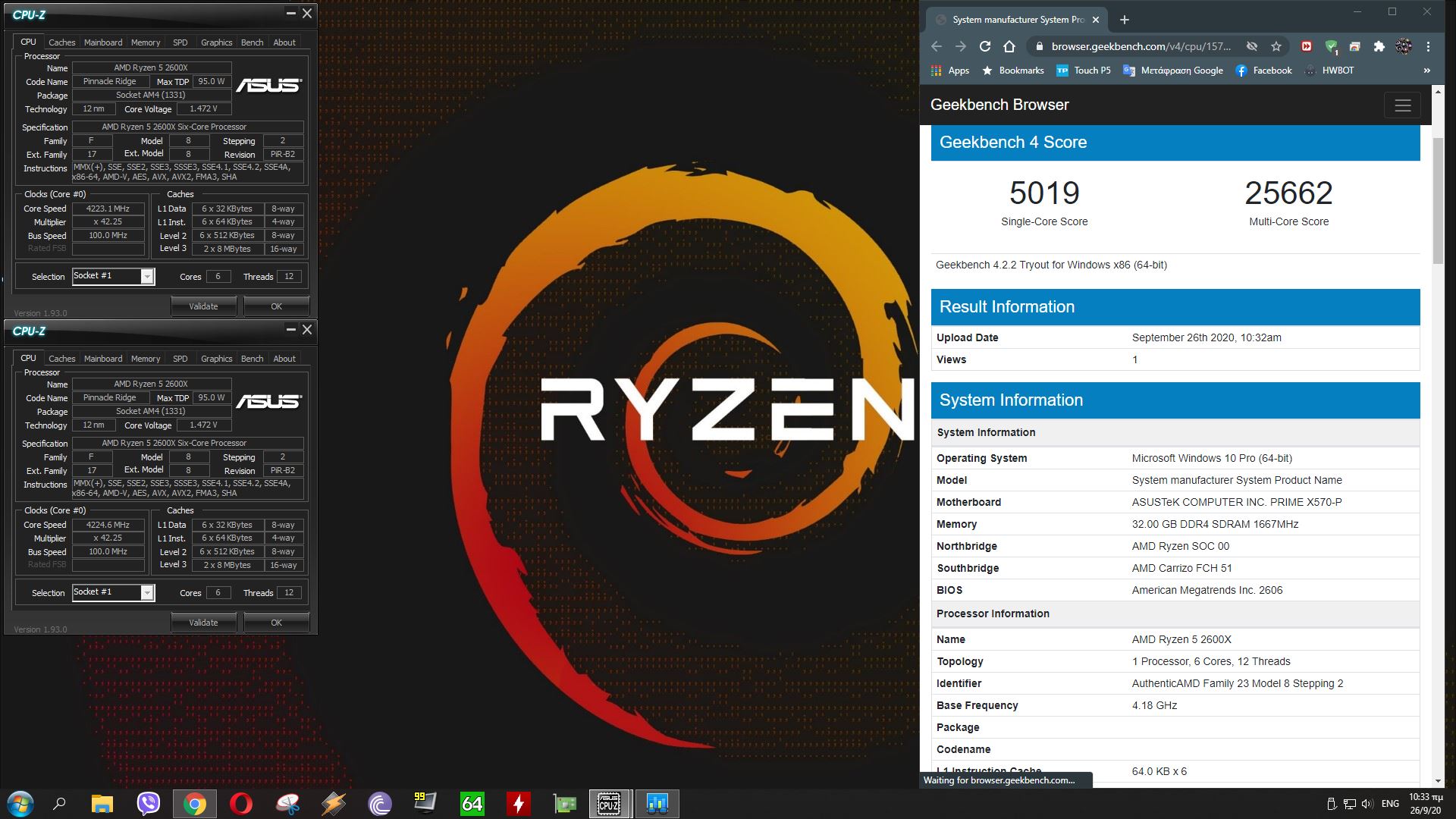Image resolution: width=1456 pixels, height=819 pixels.
Task: Open Snipping Tool from taskbar
Action: tap(287, 804)
